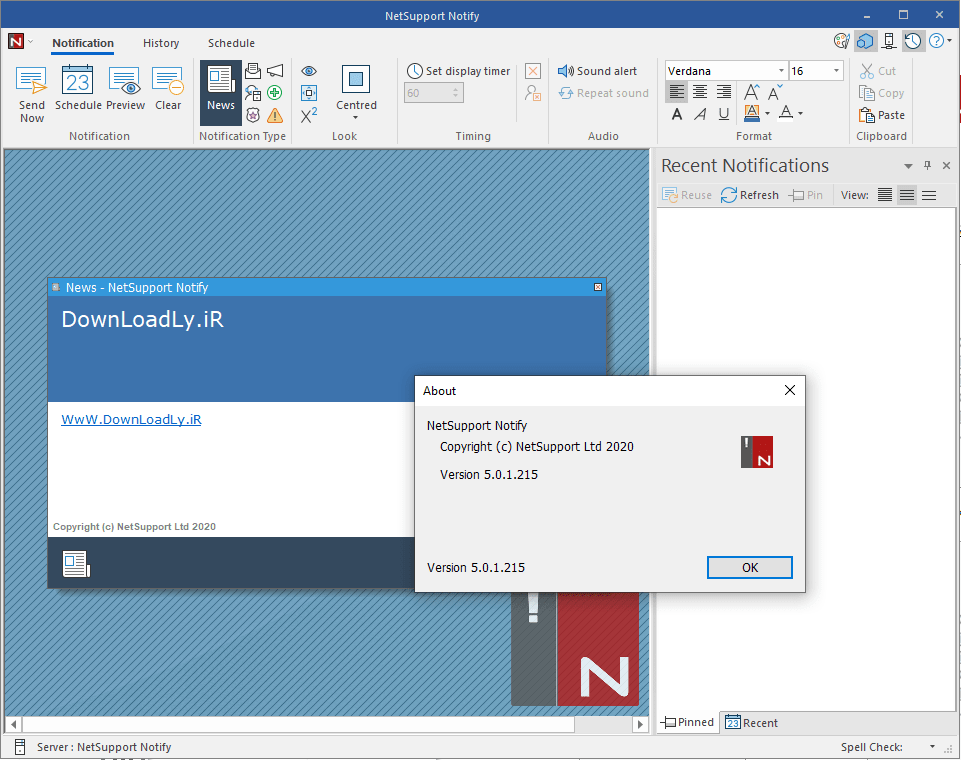Open the Help dropdown arrow
961x760 pixels.
(949, 41)
